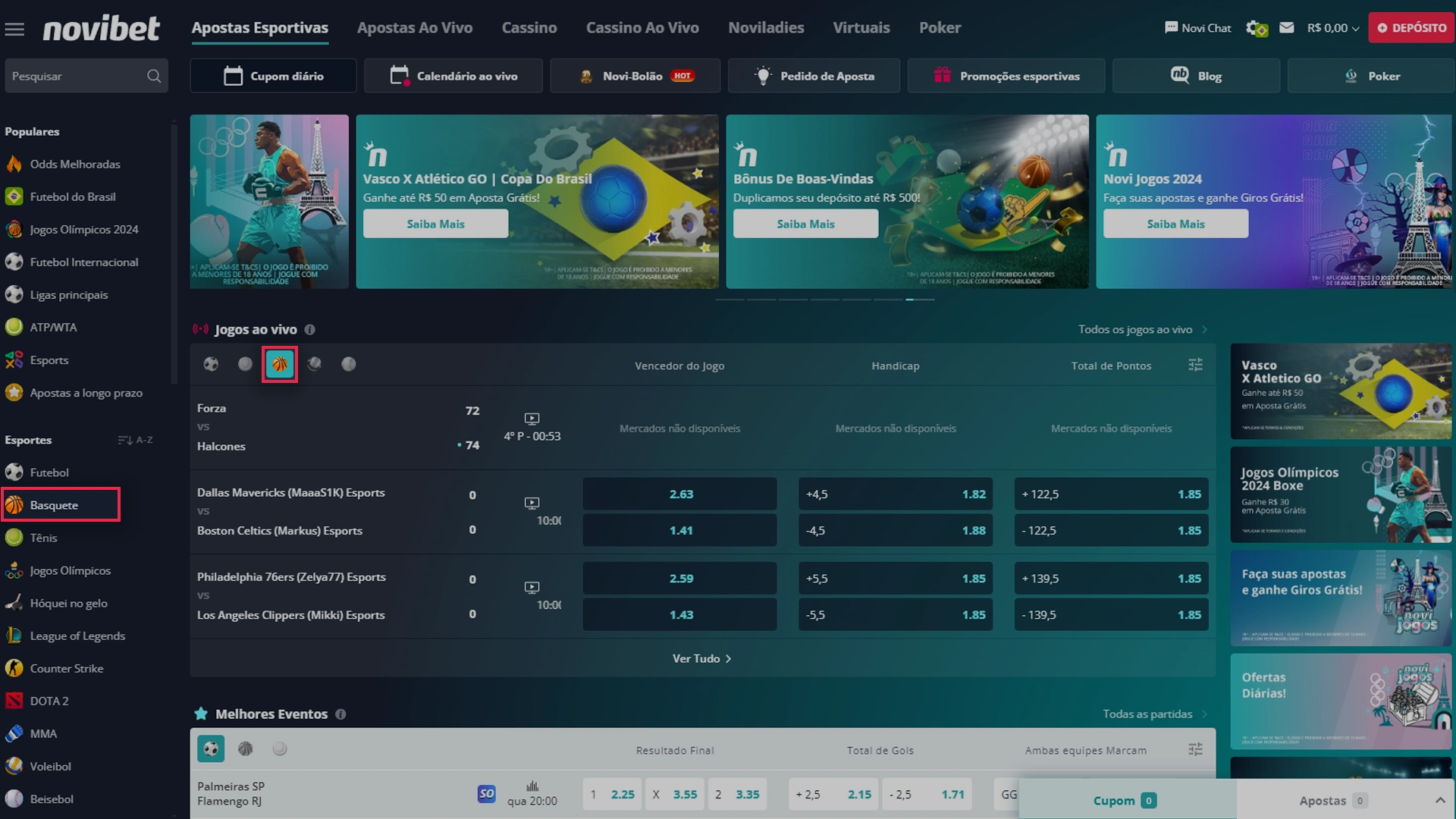
Task: Click the search magnifier icon
Action: point(154,76)
